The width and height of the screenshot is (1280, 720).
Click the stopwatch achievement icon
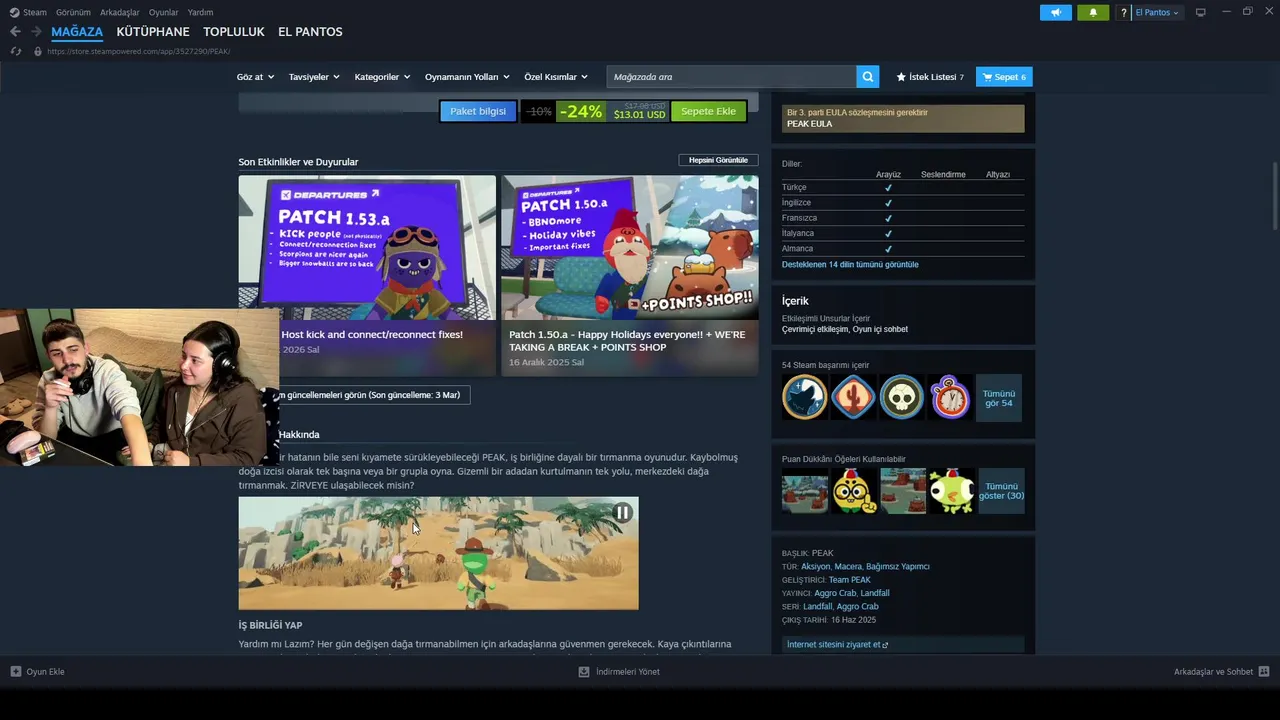click(950, 397)
